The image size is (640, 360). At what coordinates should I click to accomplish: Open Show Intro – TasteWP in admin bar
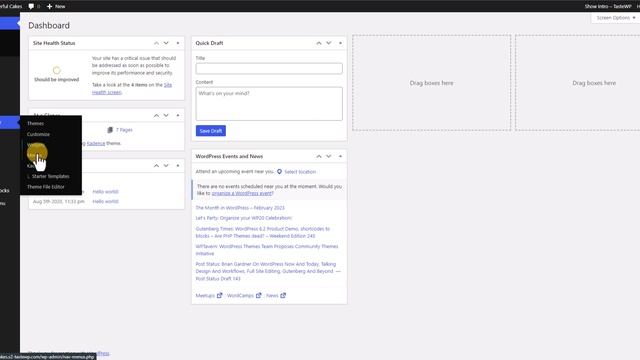pyautogui.click(x=607, y=6)
